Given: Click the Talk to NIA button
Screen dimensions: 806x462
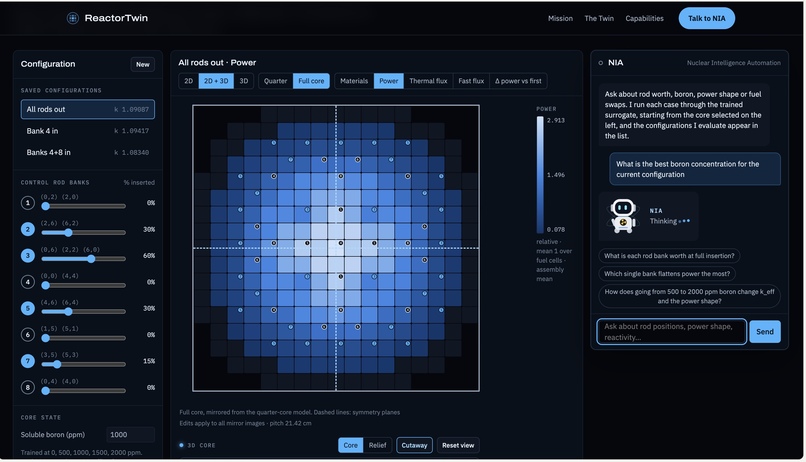Looking at the screenshot, I should pos(706,19).
